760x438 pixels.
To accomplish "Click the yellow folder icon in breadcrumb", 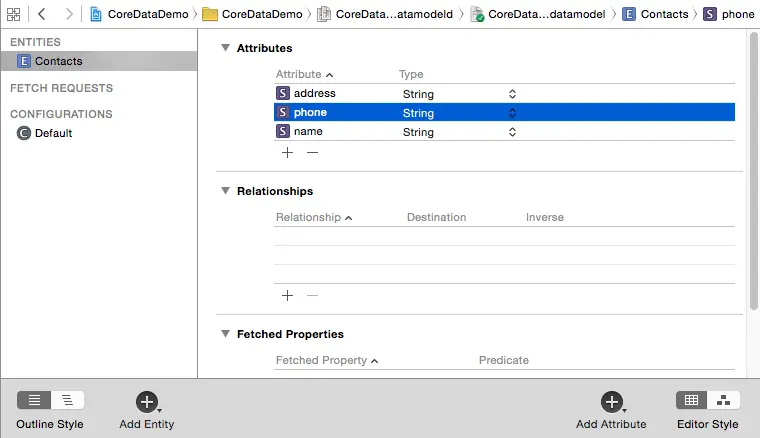I will click(x=209, y=14).
